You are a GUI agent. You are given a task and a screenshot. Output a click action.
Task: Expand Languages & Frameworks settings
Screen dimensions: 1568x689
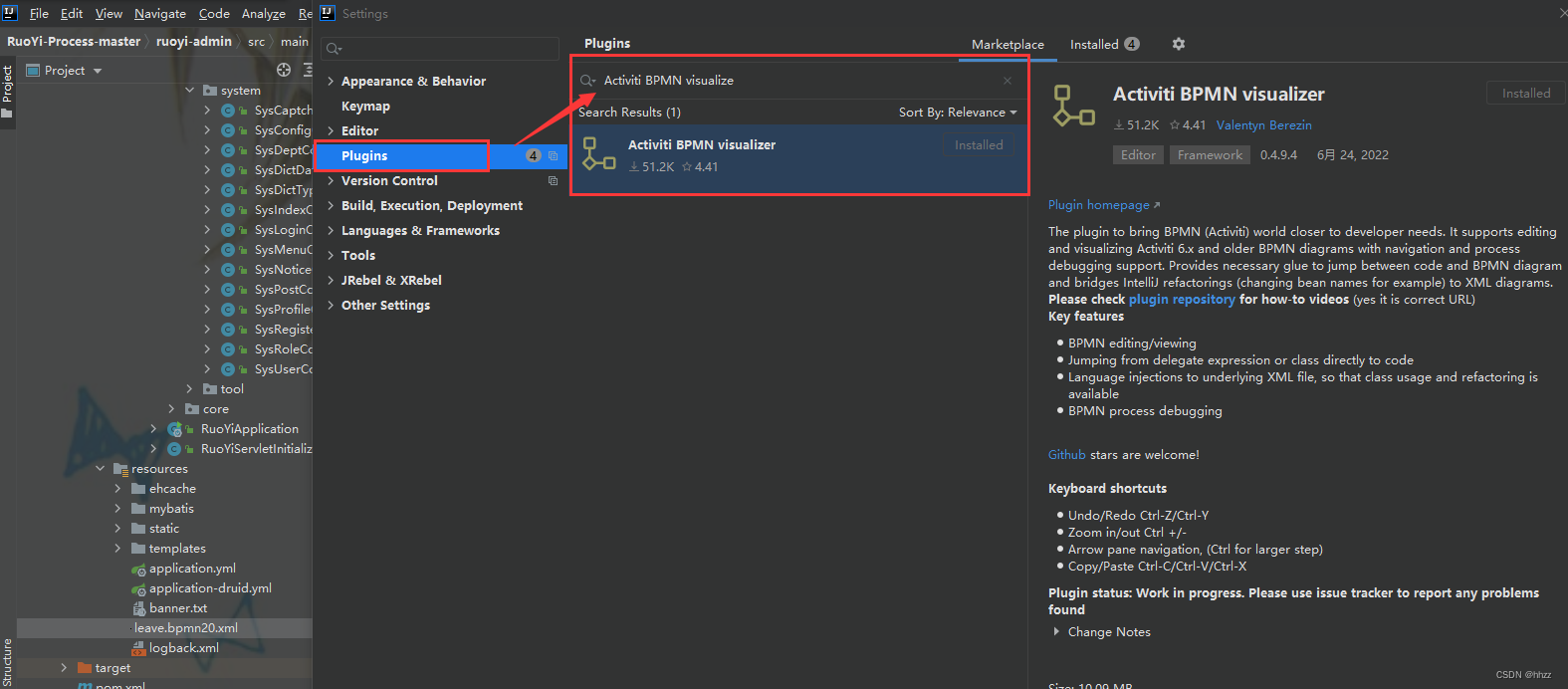point(331,231)
